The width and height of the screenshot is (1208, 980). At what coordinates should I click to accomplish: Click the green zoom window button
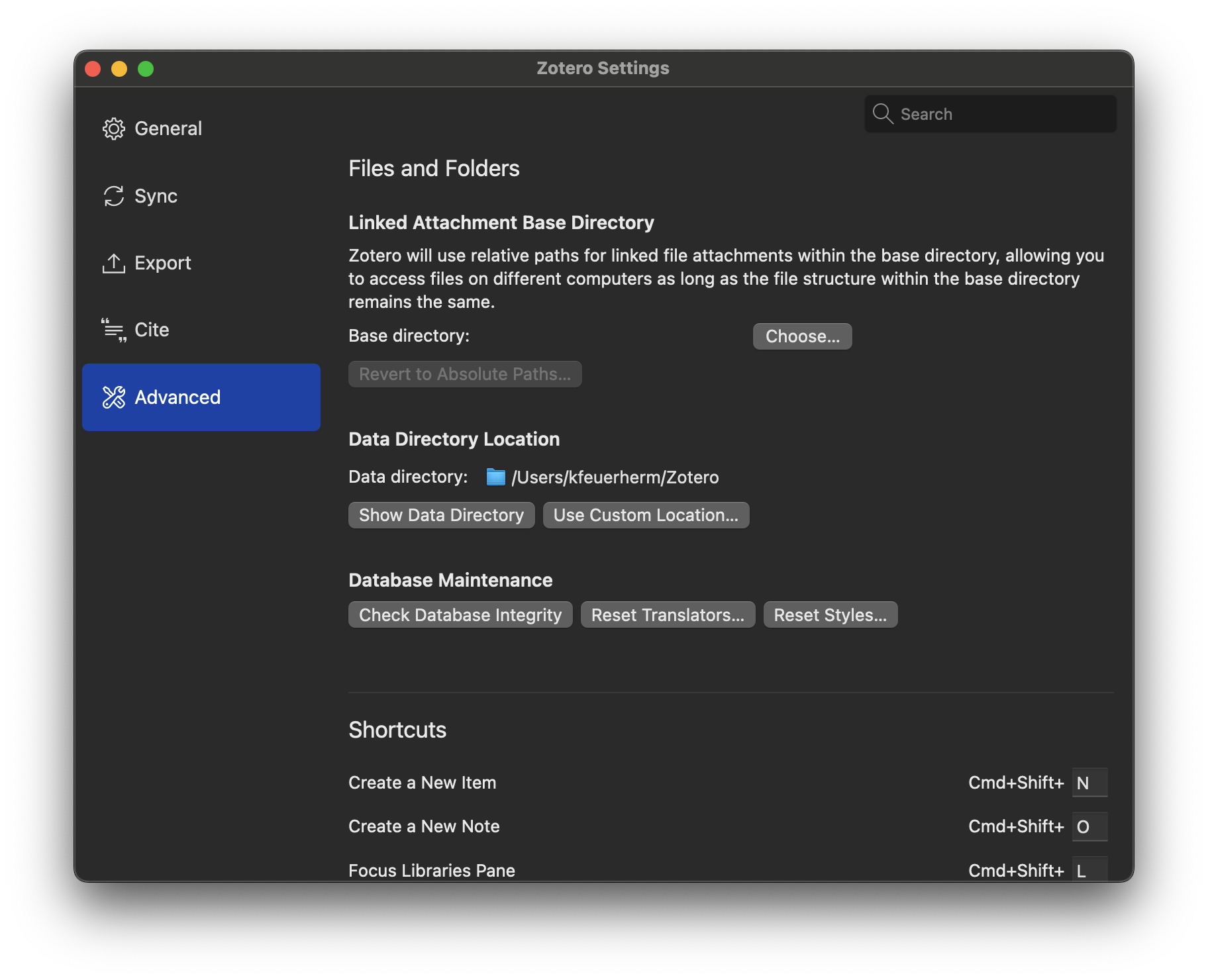click(146, 69)
